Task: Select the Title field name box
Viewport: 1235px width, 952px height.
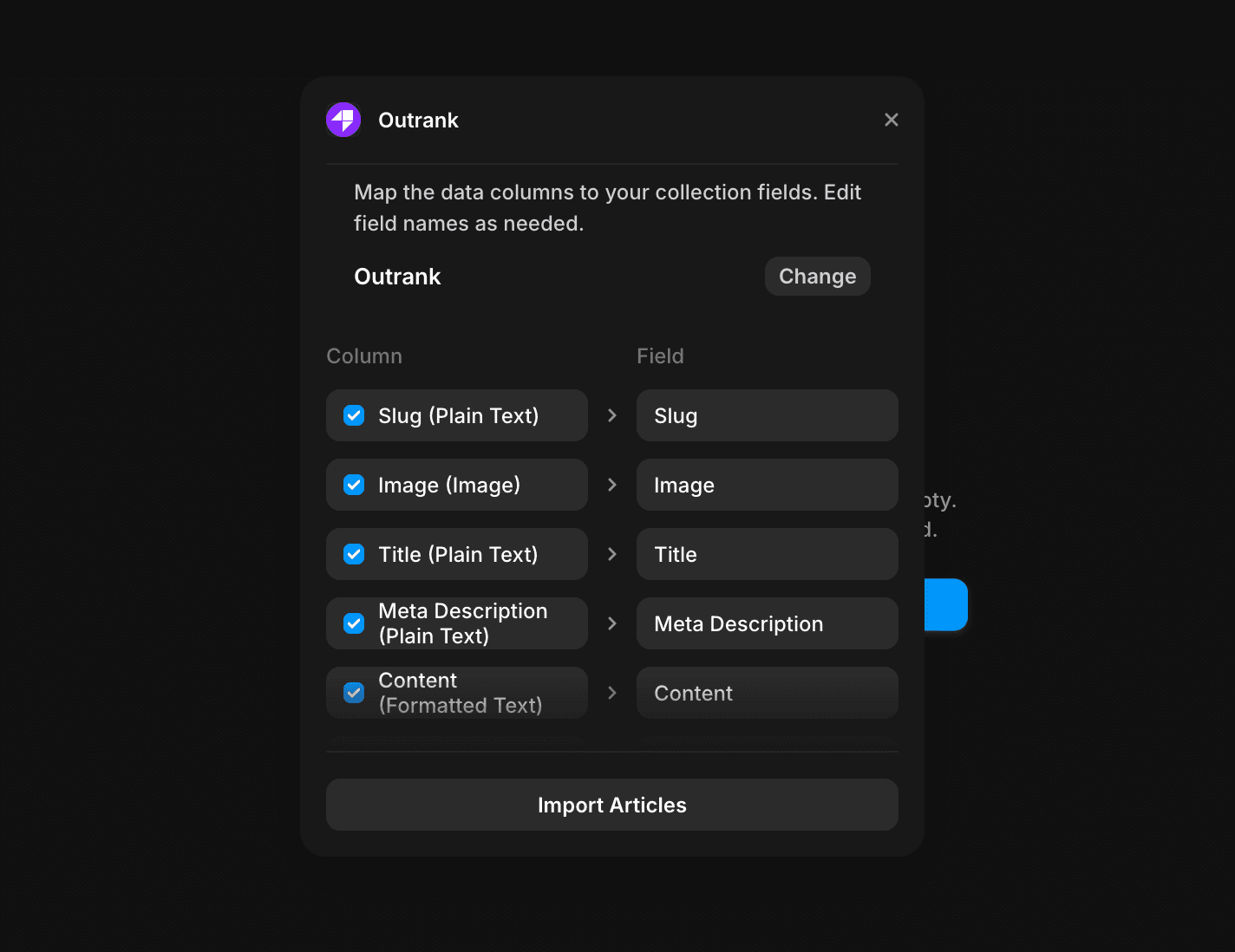Action: click(767, 555)
